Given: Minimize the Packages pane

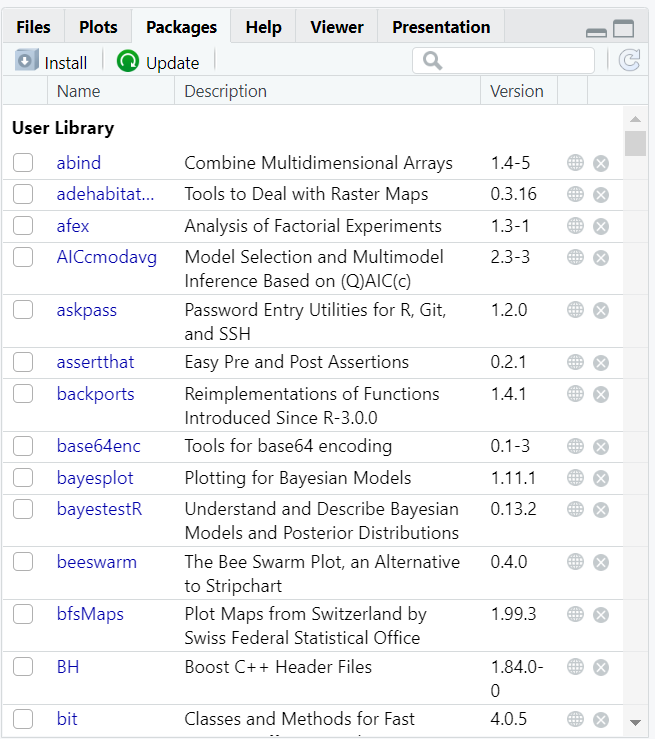Looking at the screenshot, I should pos(596,32).
